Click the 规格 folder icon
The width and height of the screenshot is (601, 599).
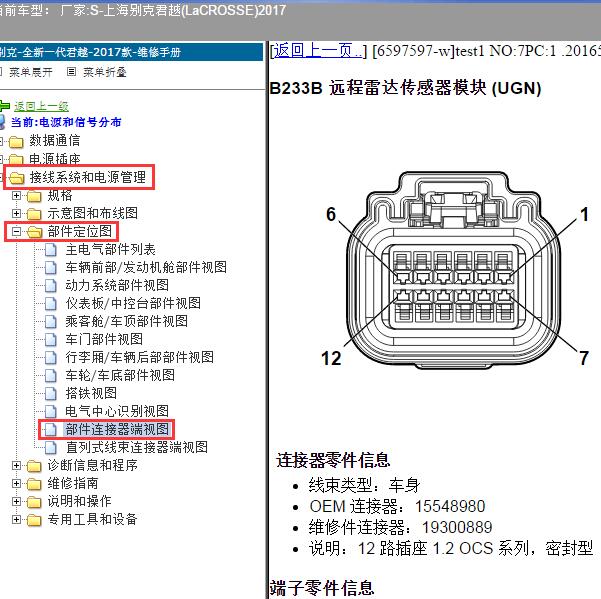34,196
